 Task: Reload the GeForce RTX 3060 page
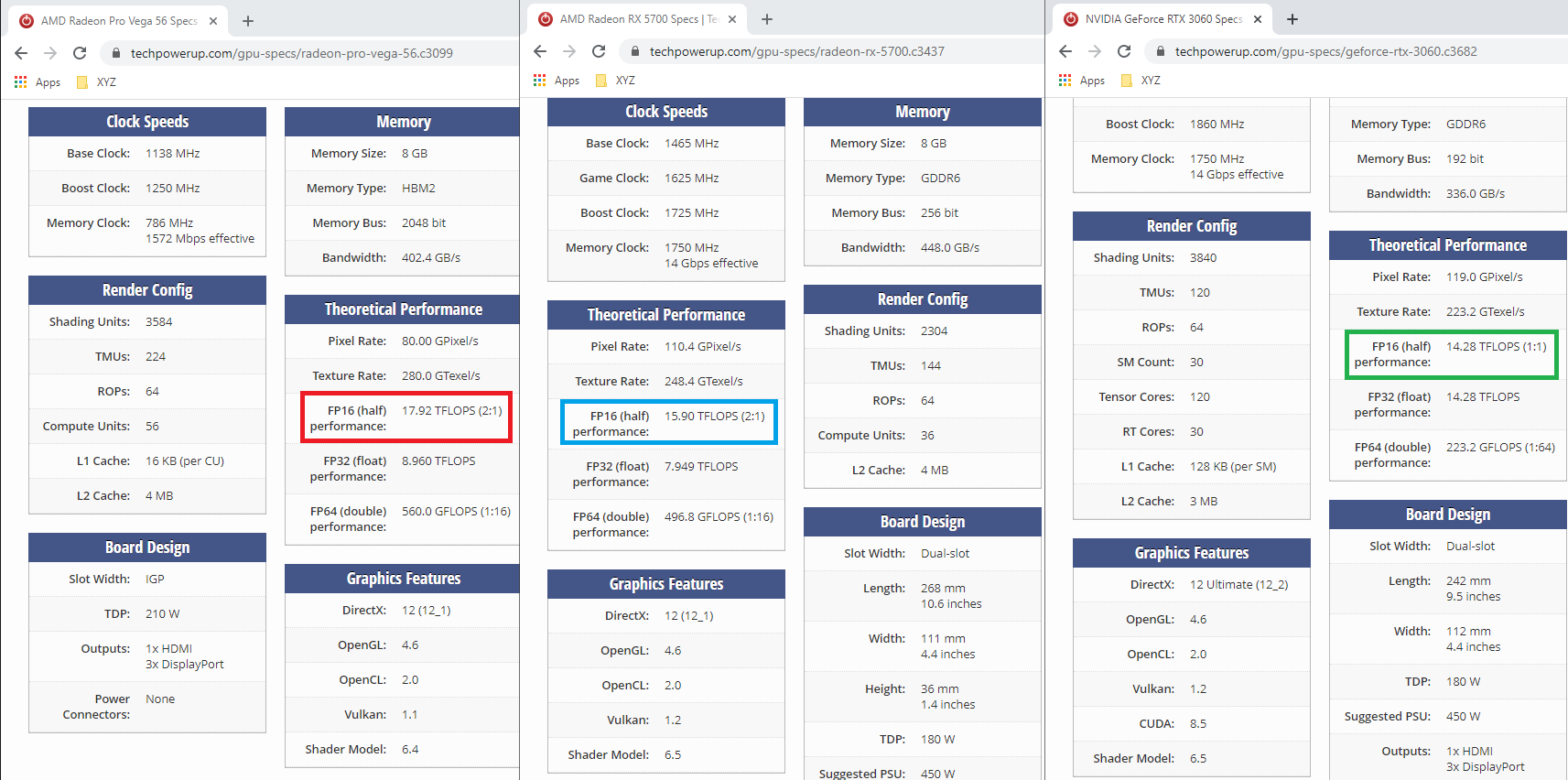[1124, 51]
